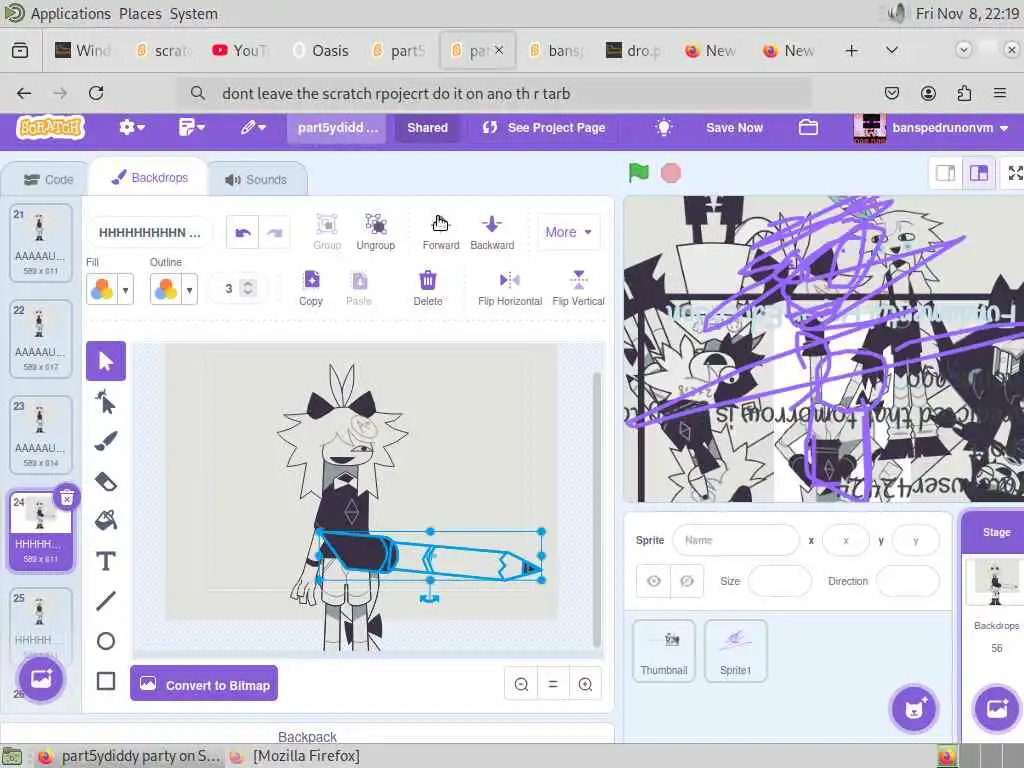Choose the Text tool
The height and width of the screenshot is (768, 1024).
[x=106, y=561]
